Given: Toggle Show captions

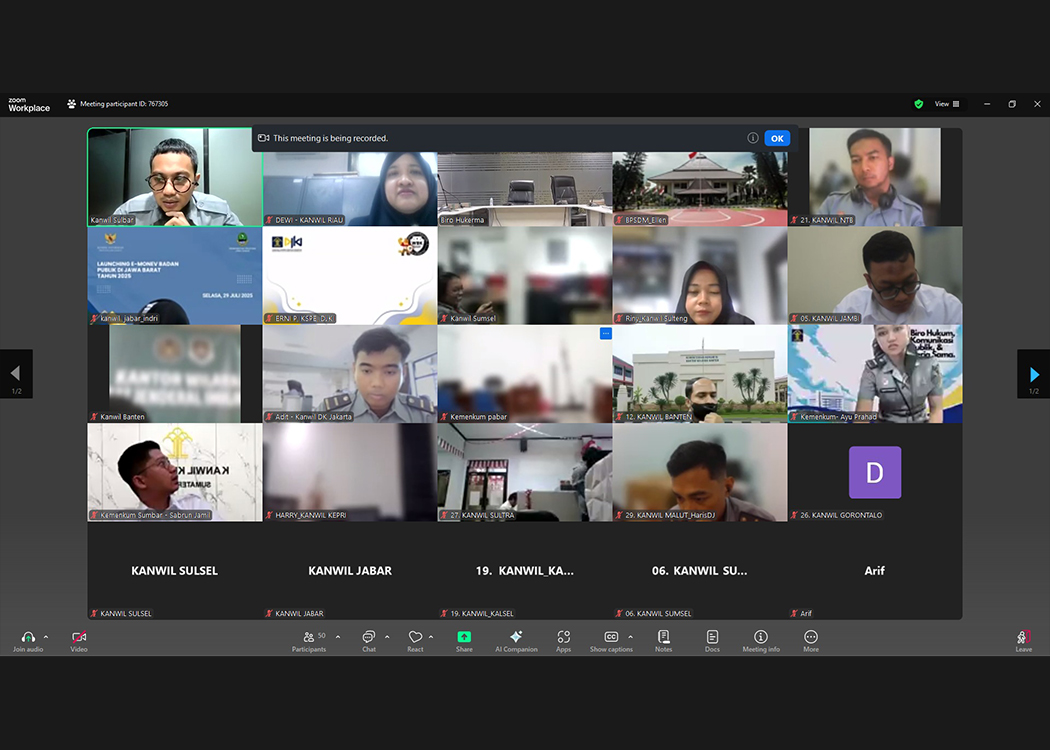Looking at the screenshot, I should pos(611,638).
